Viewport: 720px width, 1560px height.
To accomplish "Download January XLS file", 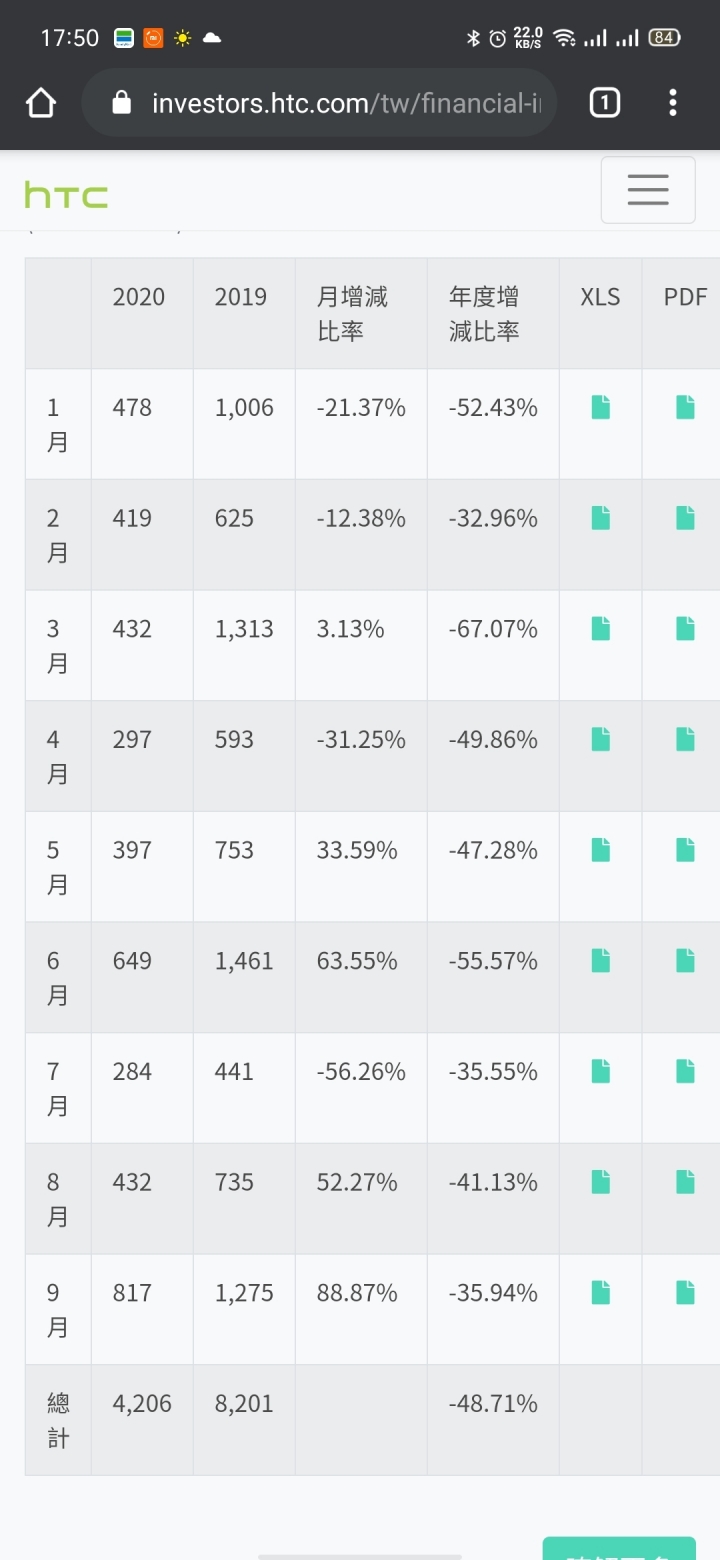I will (x=600, y=407).
